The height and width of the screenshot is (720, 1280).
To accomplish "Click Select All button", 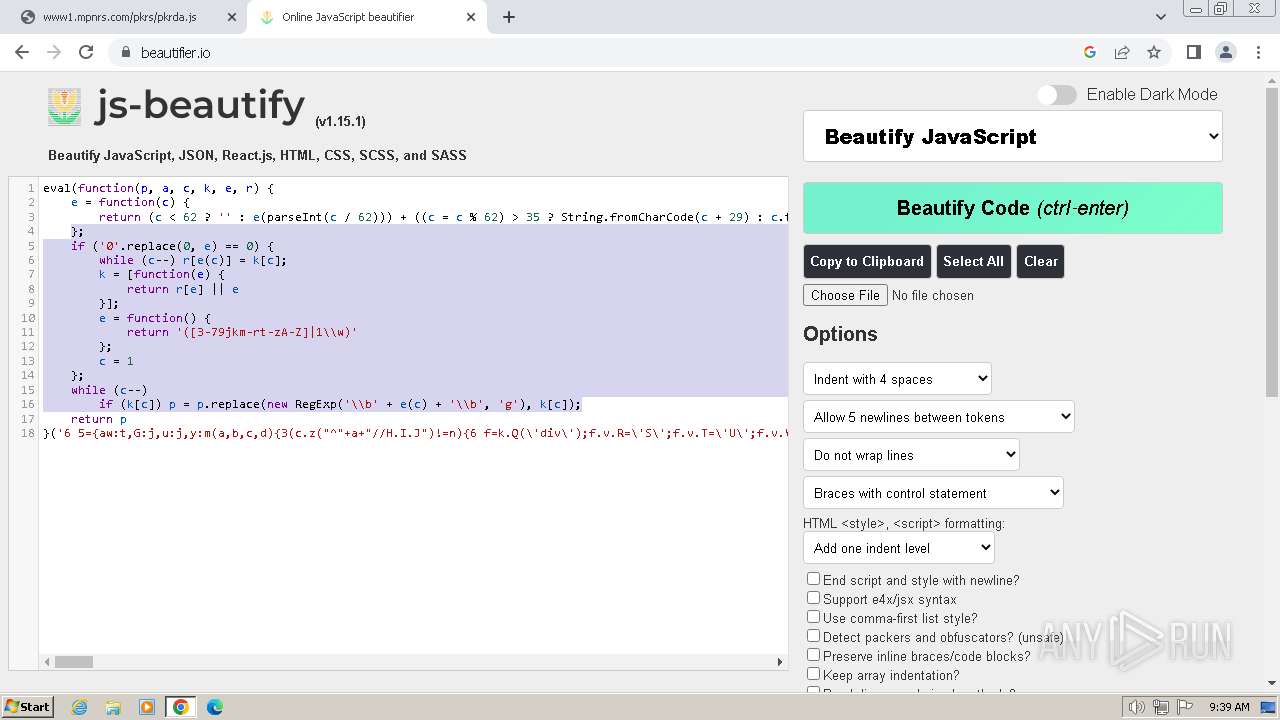I will coord(973,261).
